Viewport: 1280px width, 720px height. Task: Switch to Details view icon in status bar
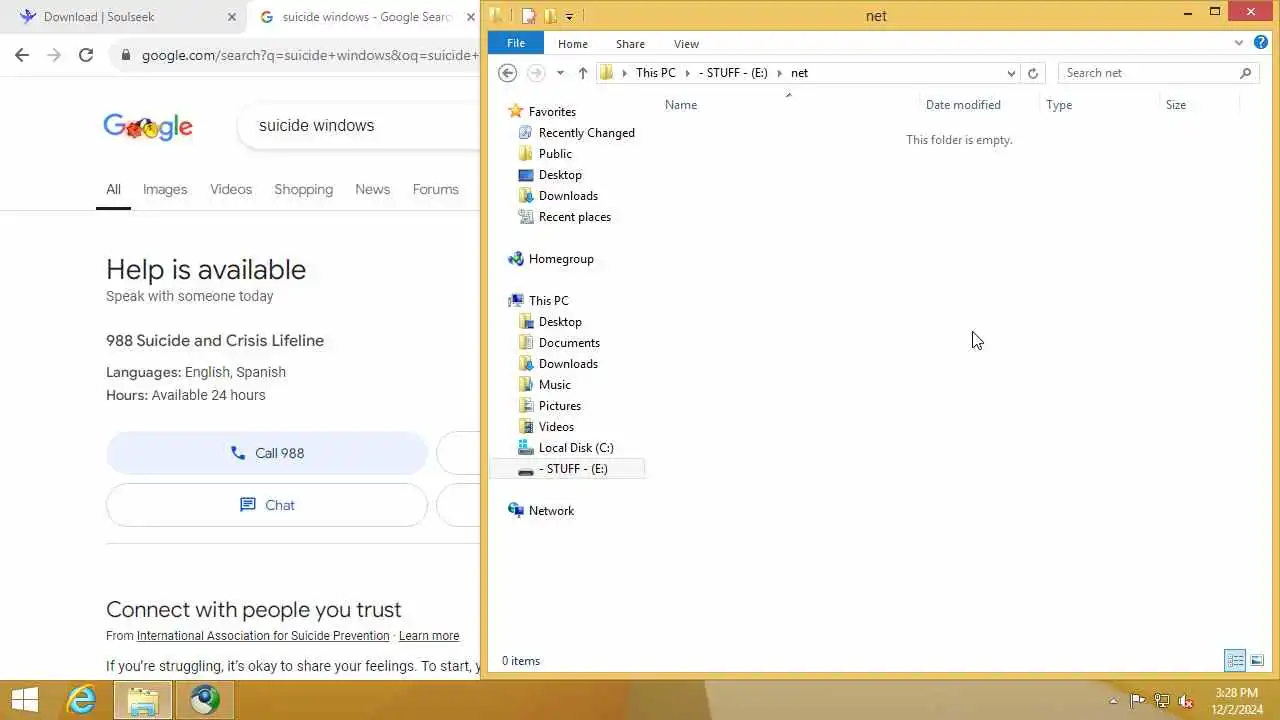click(1235, 661)
